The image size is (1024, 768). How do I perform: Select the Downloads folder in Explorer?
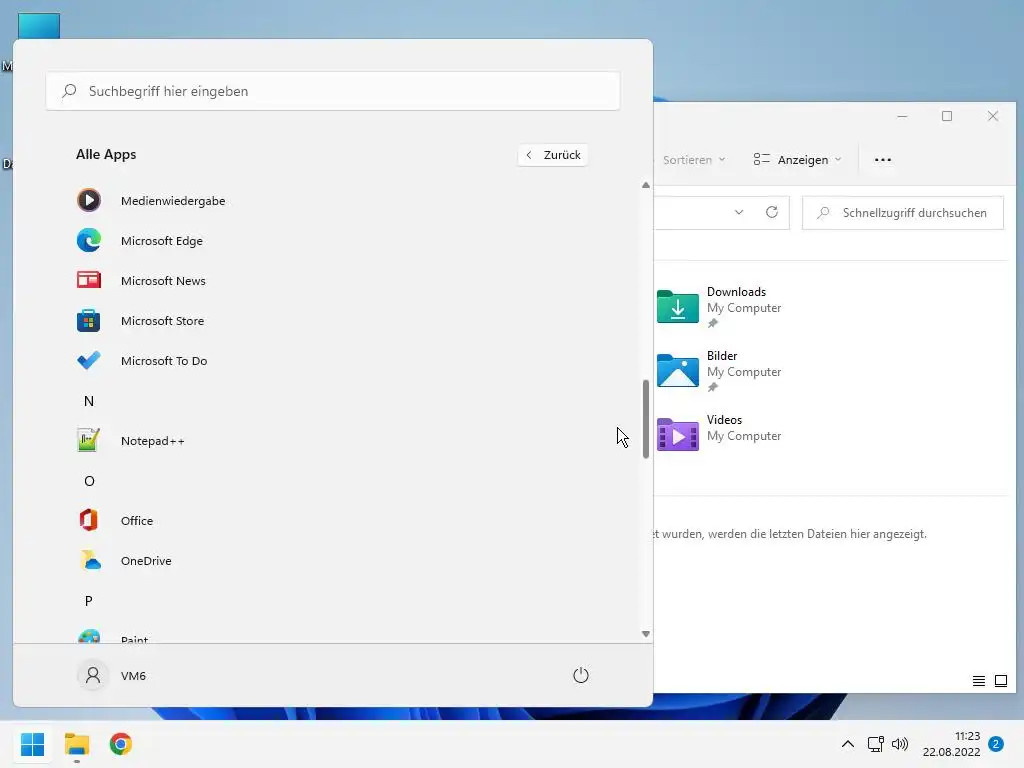click(719, 307)
